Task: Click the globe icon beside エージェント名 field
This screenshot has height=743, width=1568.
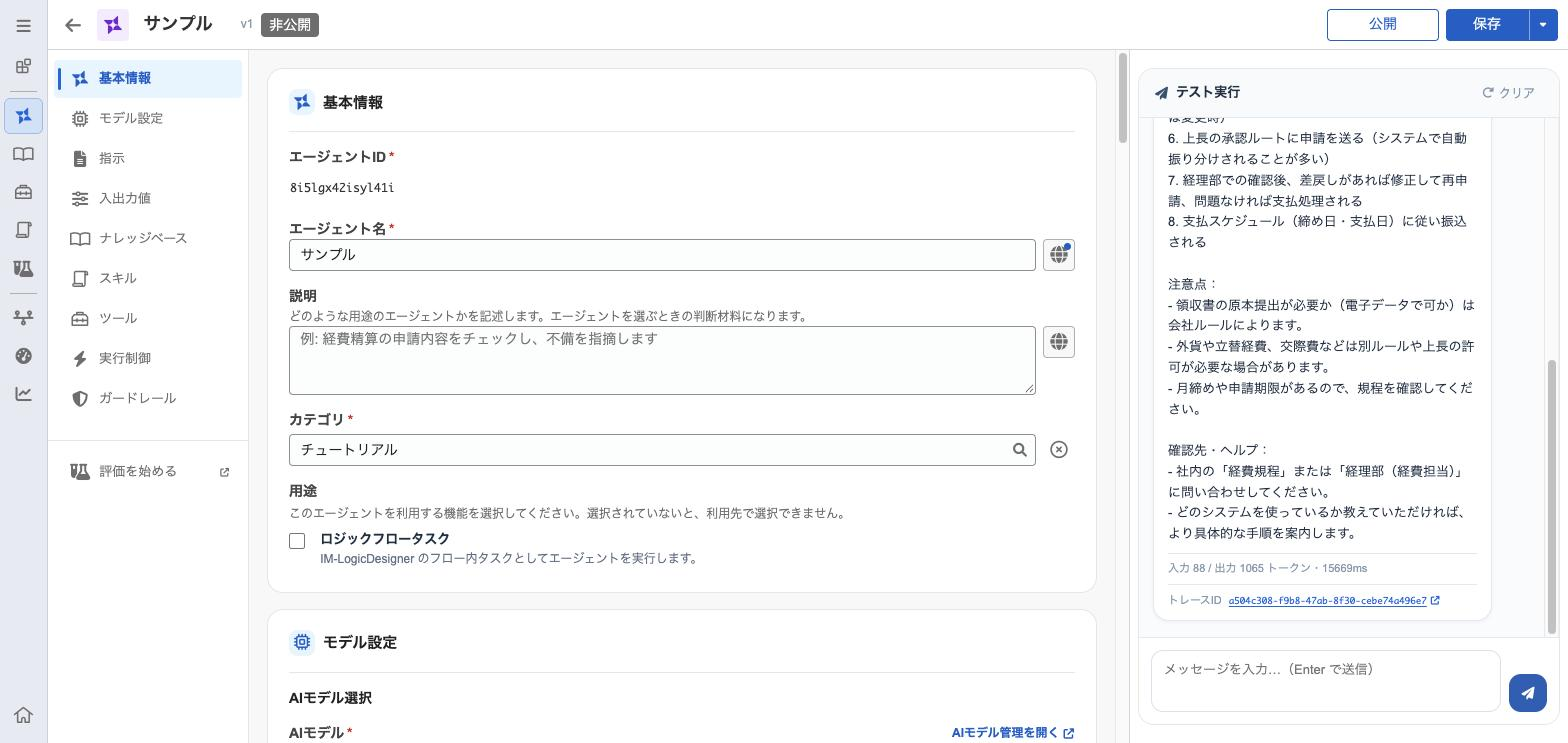Action: click(x=1059, y=255)
